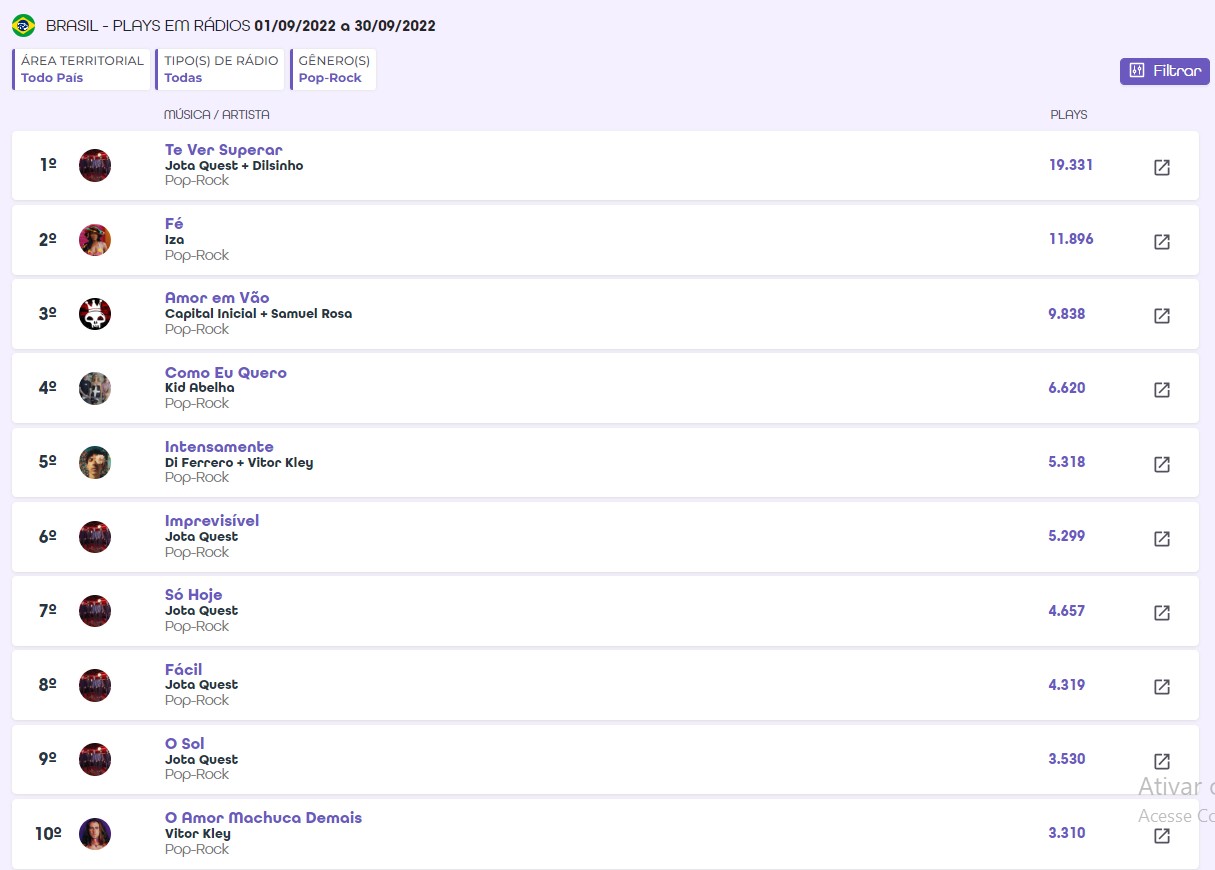Image resolution: width=1215 pixels, height=870 pixels.
Task: Click the MÚSICA / ARTISTA column header
Action: 217,115
